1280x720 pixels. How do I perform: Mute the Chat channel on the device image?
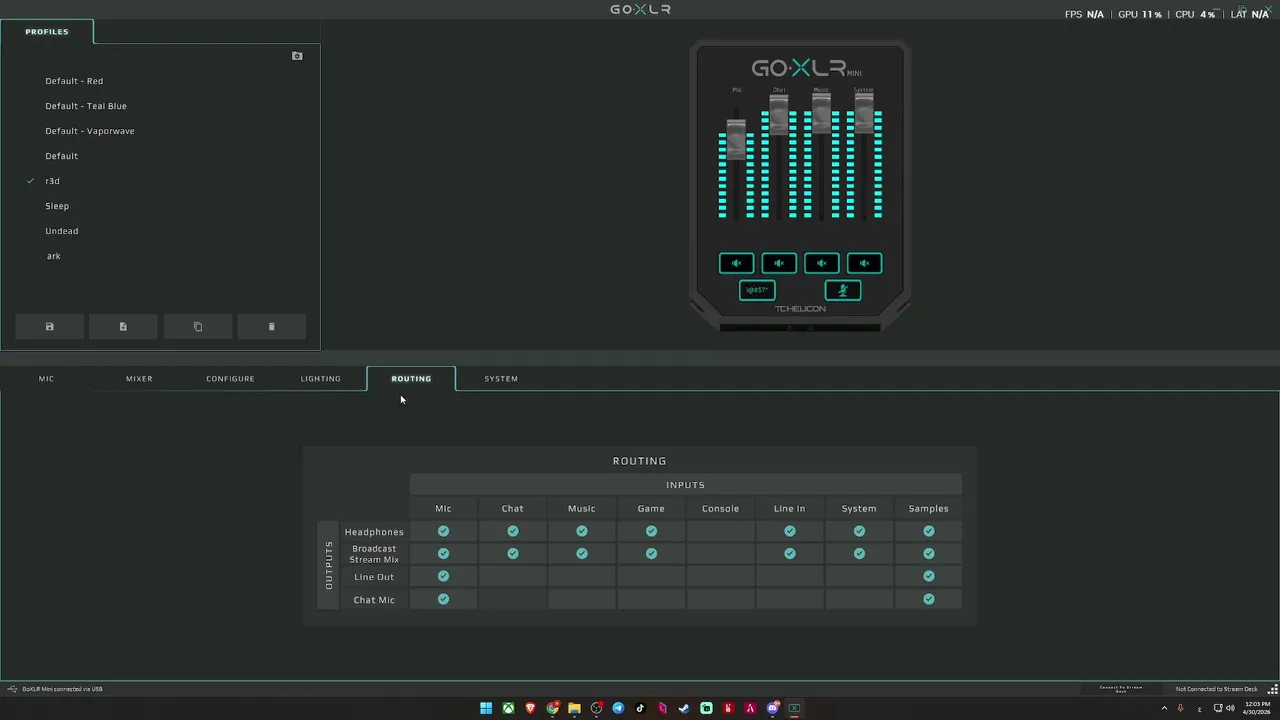tap(779, 263)
